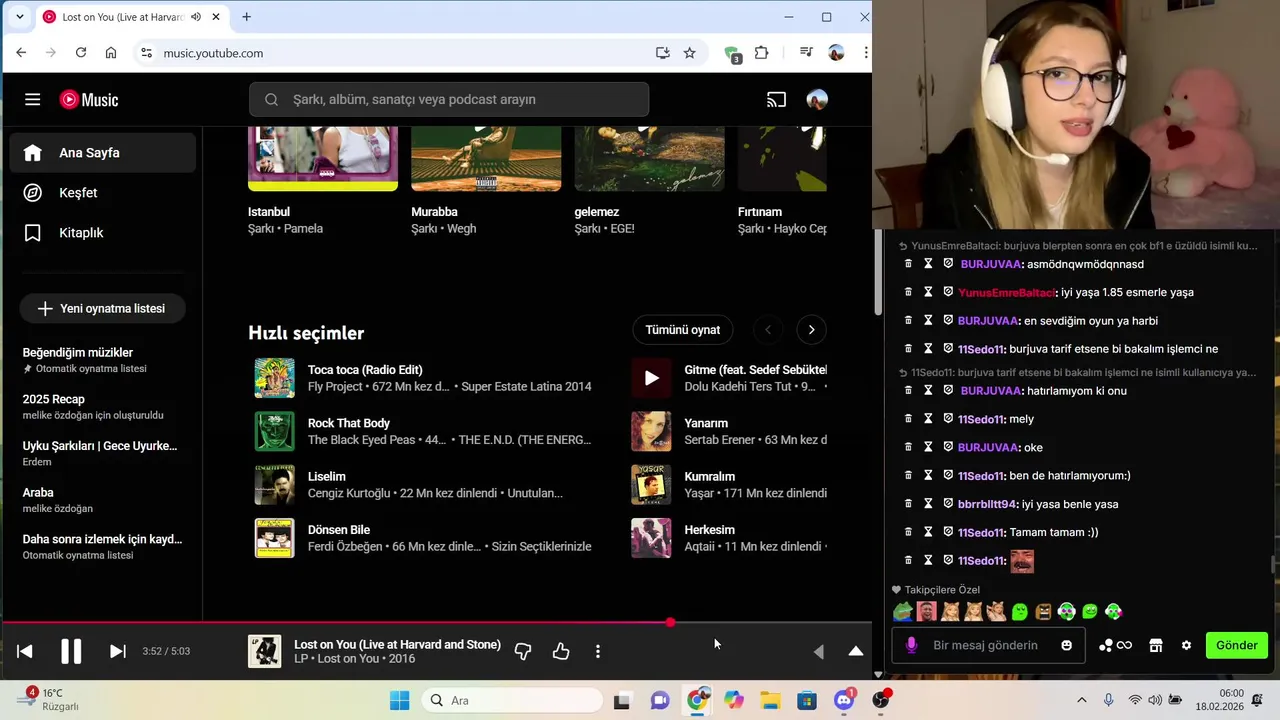This screenshot has width=1280, height=720.
Task: Open the shop icon beside chat
Action: click(x=1156, y=645)
